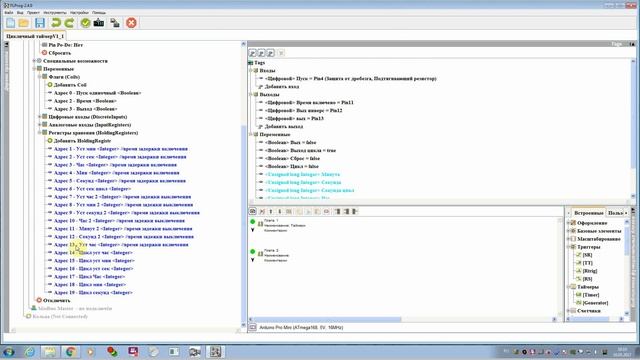
Task: Move board up with up-arrow icon
Action: click(271, 211)
